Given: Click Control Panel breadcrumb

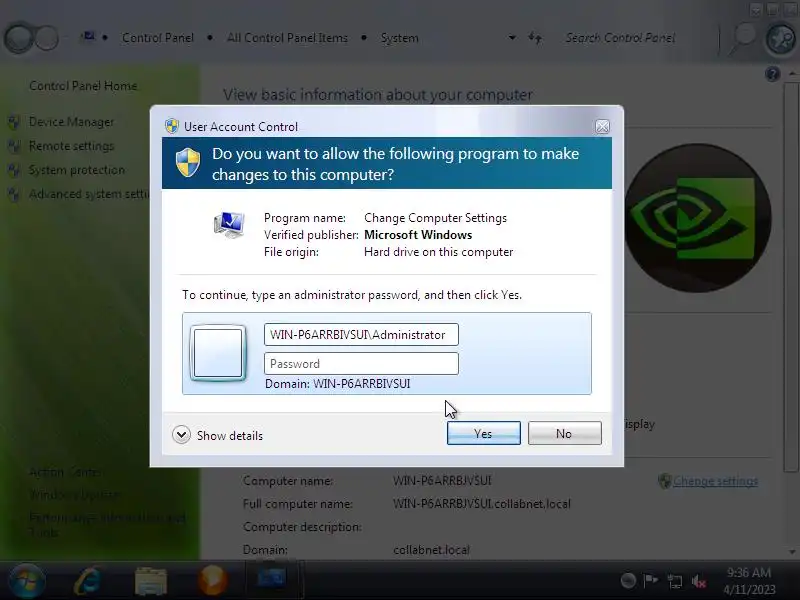Looking at the screenshot, I should 158,38.
